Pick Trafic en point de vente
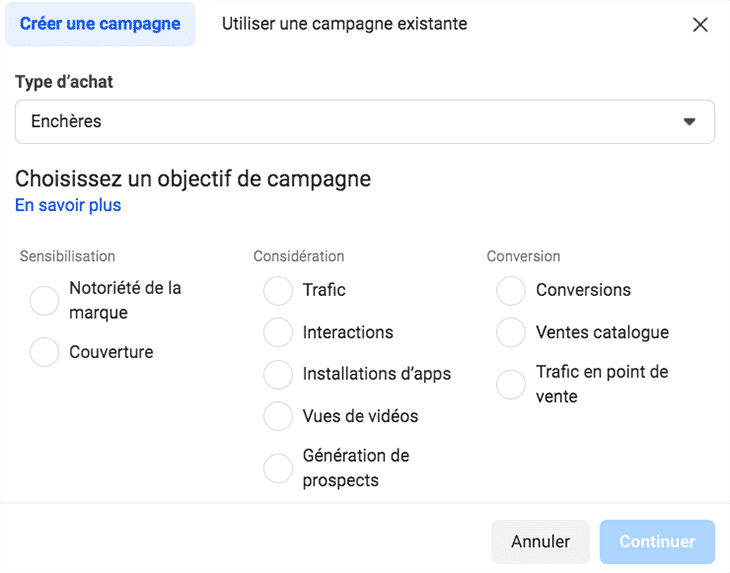 (x=511, y=384)
